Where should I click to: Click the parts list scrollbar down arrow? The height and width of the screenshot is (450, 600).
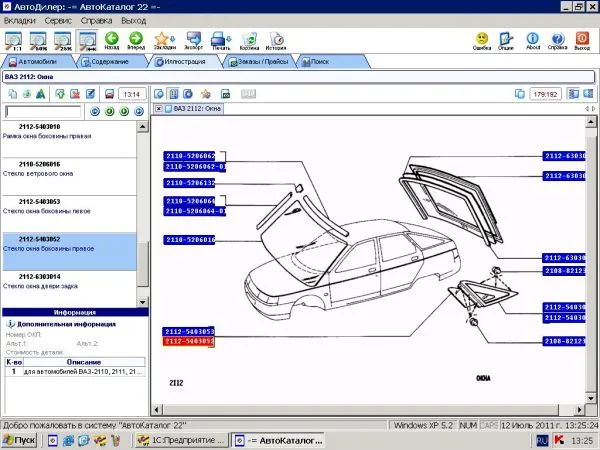tap(143, 302)
